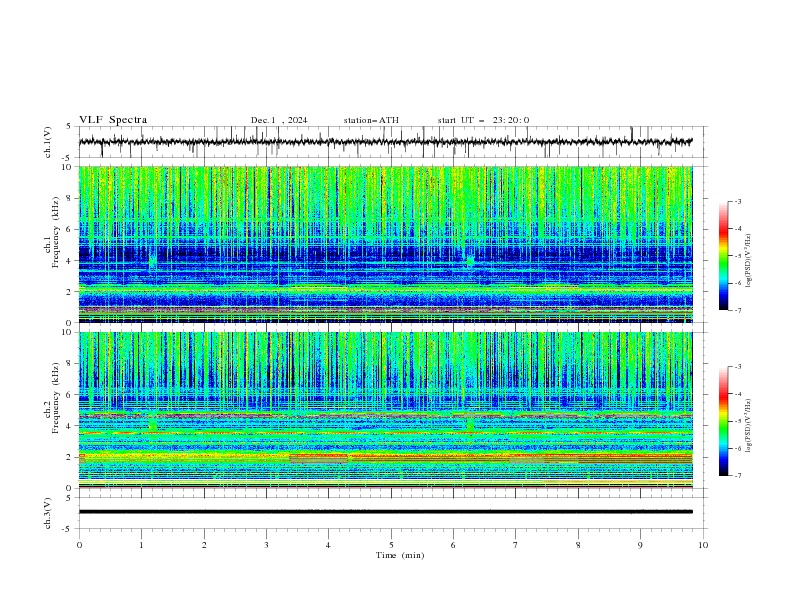Click the 8 kHz tick label on ch.1 axis
This screenshot has width=792, height=612.
click(70, 198)
